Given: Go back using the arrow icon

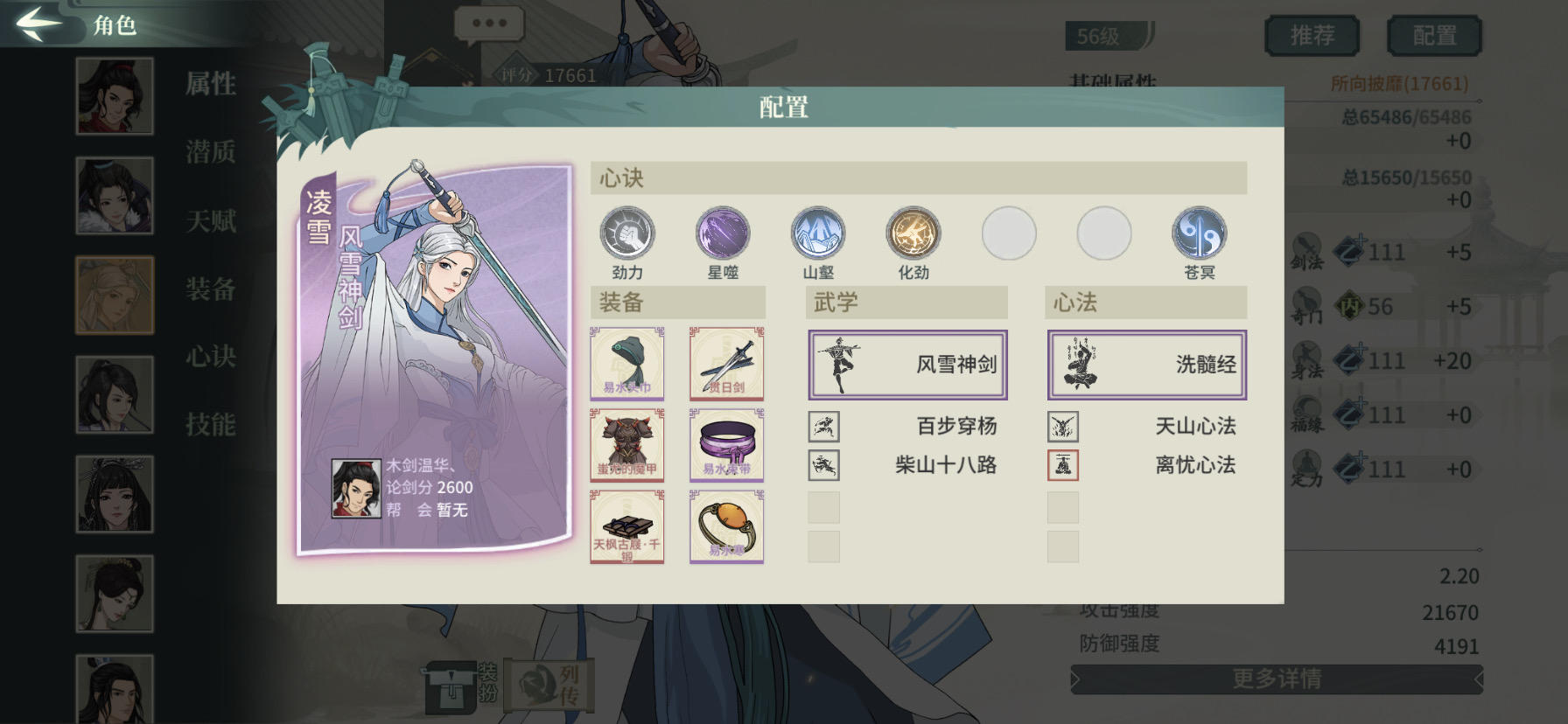Looking at the screenshot, I should pos(38,24).
